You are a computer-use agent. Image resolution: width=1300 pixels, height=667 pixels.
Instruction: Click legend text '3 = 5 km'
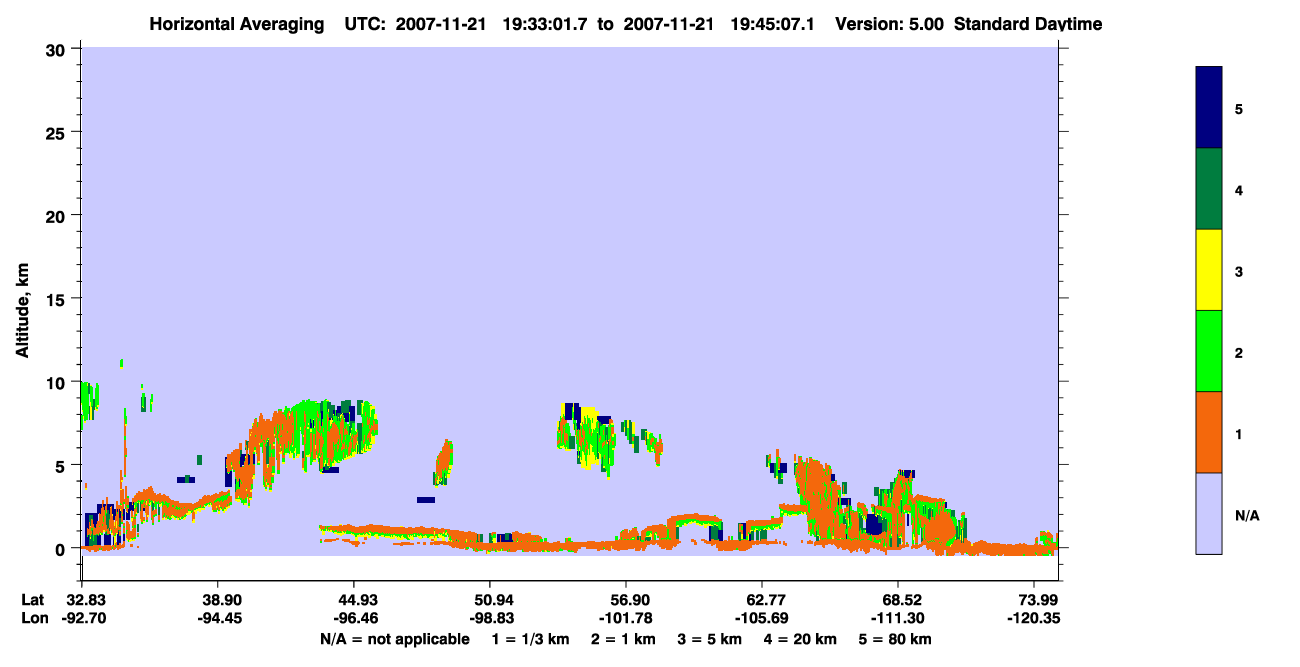coord(710,639)
